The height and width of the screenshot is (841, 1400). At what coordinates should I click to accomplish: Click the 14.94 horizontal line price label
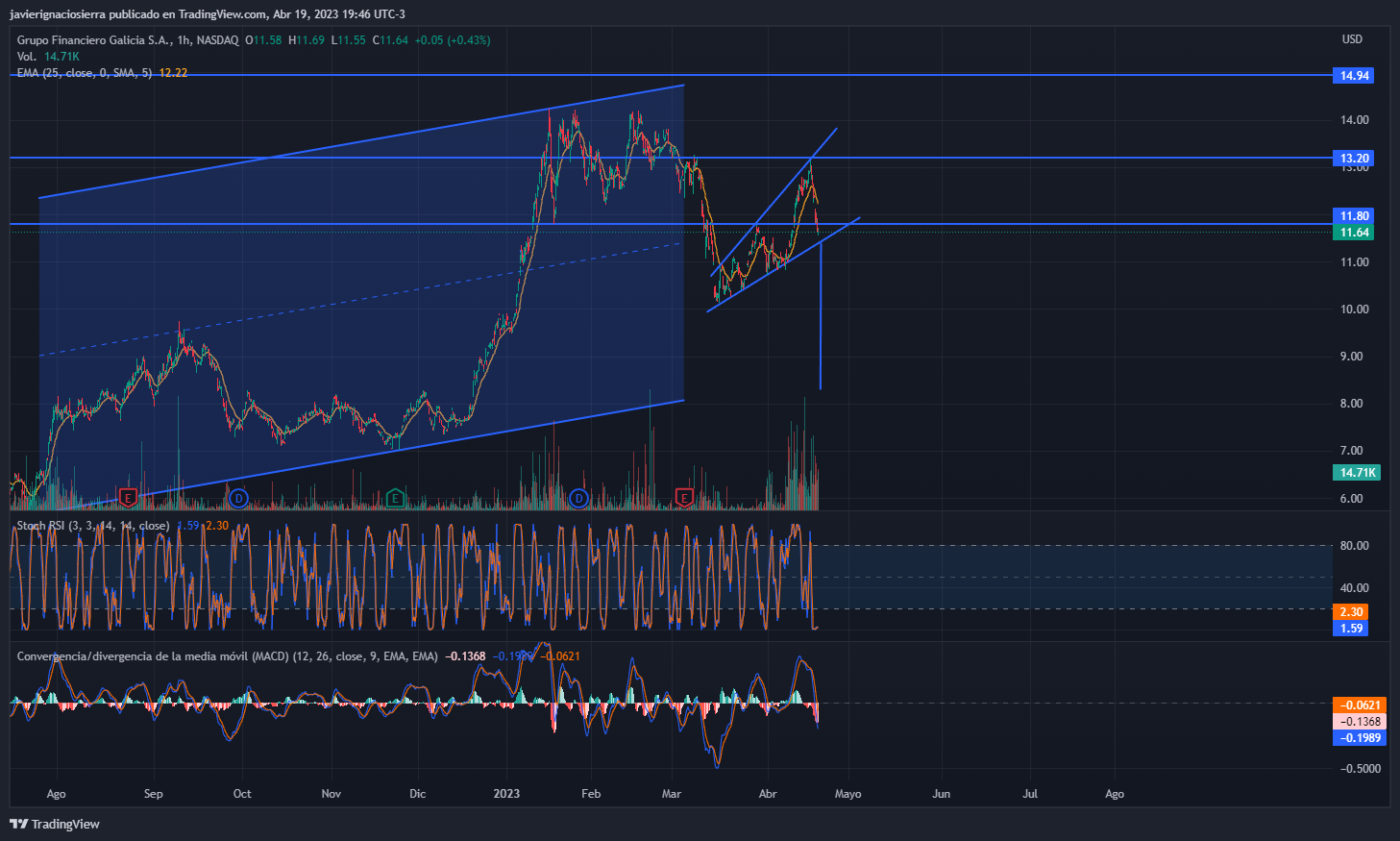click(1354, 76)
